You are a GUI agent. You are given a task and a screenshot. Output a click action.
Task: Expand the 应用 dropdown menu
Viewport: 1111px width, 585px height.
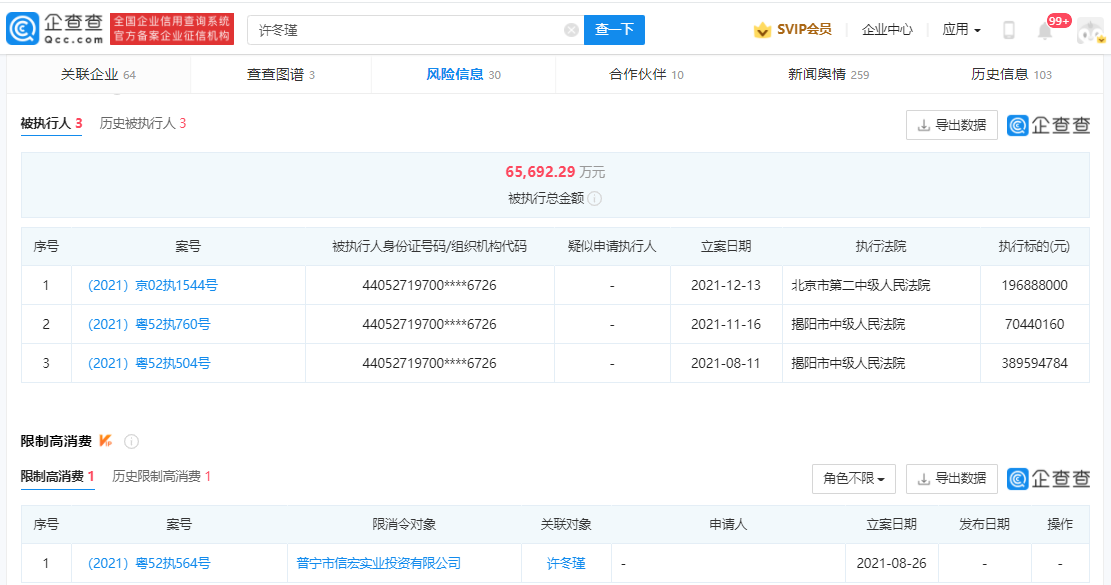[x=961, y=30]
